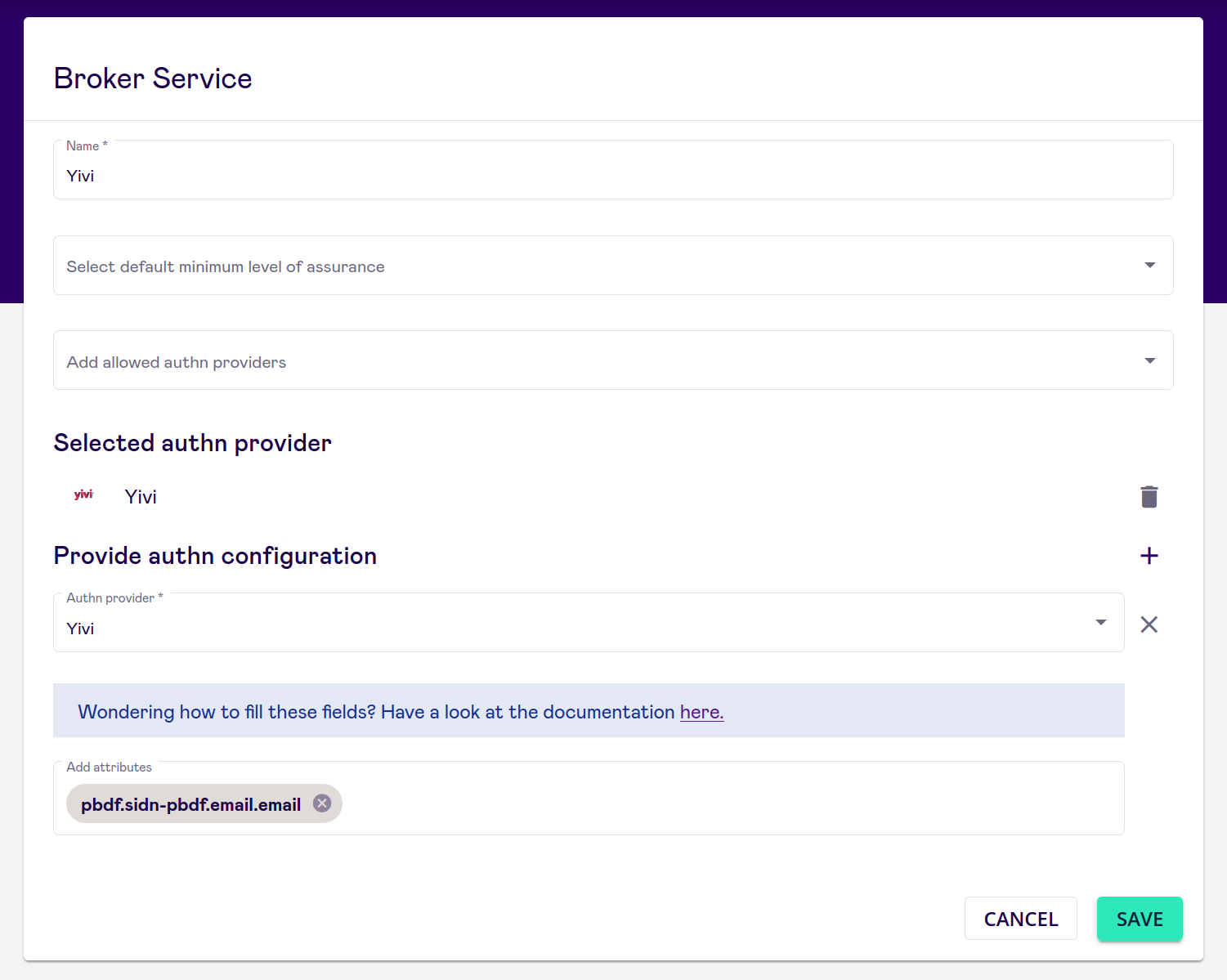Open the Authn provider Yivi dropdown
The width and height of the screenshot is (1227, 980).
coord(589,623)
